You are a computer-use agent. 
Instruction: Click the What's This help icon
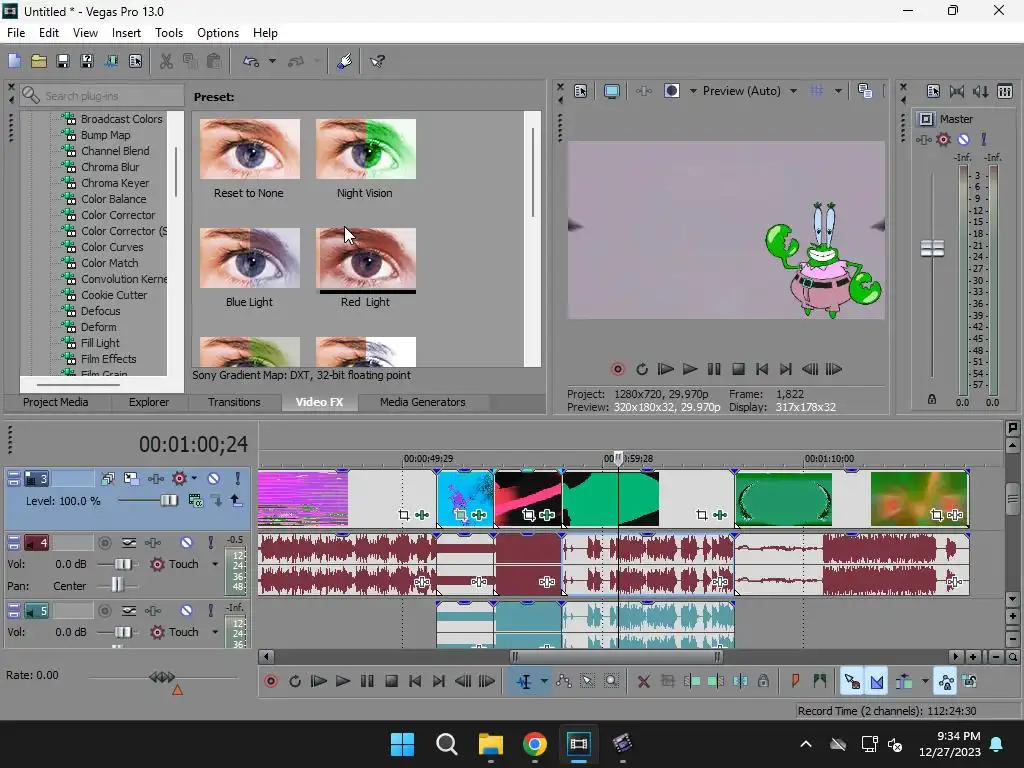(377, 61)
